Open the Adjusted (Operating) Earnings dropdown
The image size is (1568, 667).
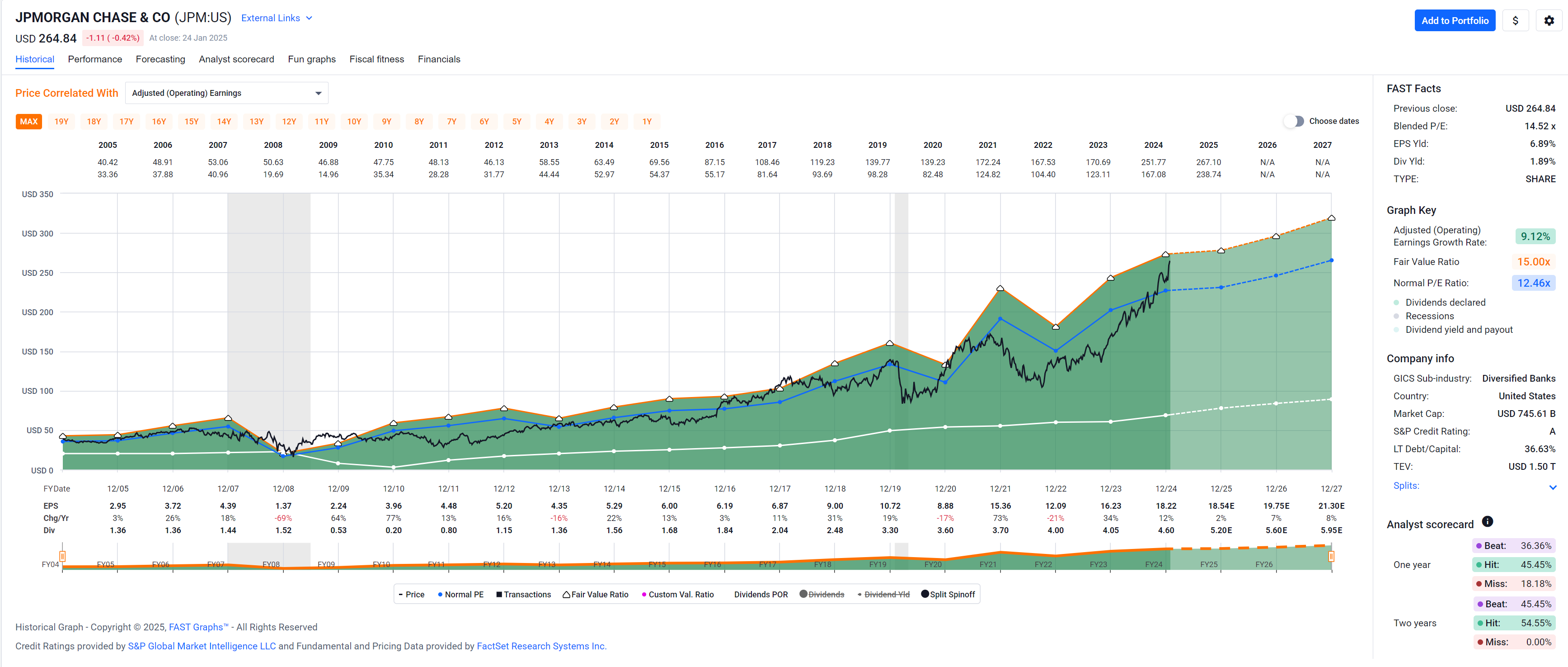coord(226,93)
